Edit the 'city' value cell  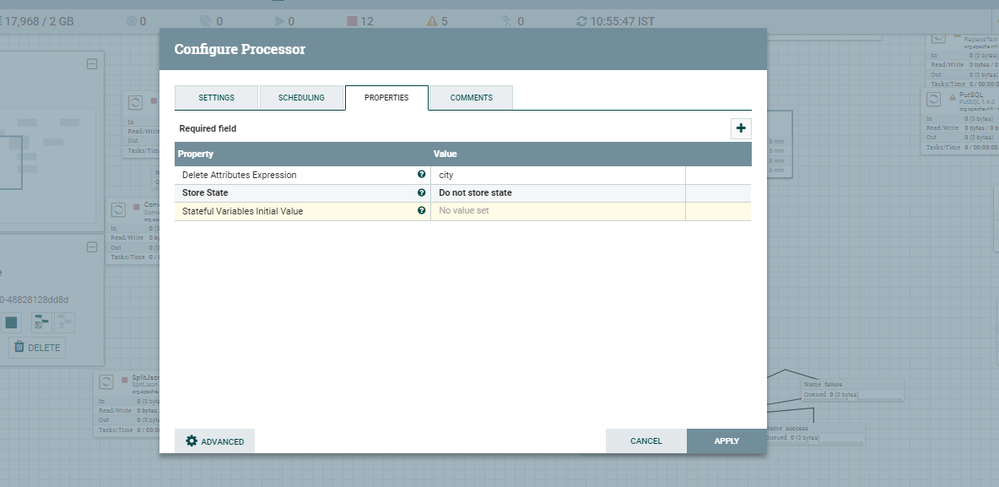pos(558,175)
